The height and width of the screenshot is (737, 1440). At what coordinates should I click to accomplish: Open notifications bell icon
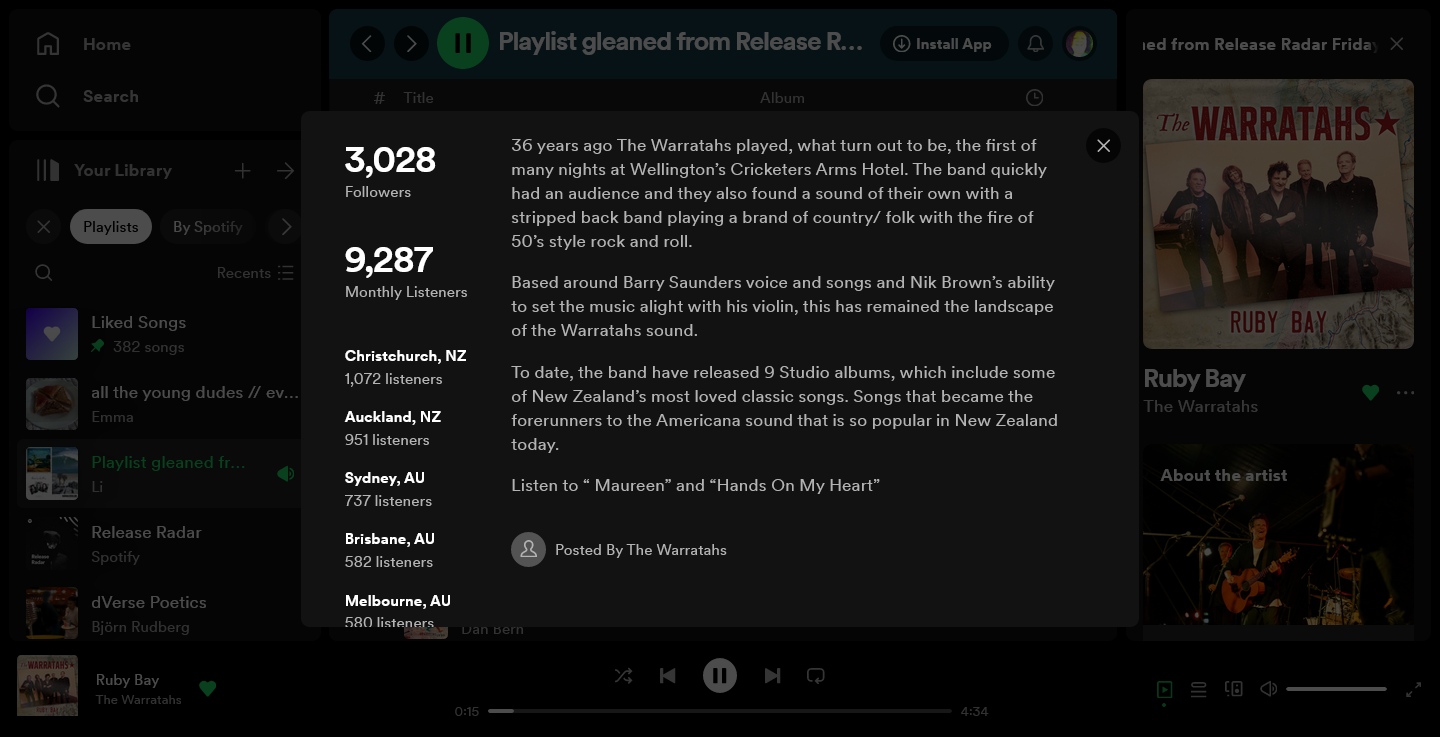(1036, 44)
